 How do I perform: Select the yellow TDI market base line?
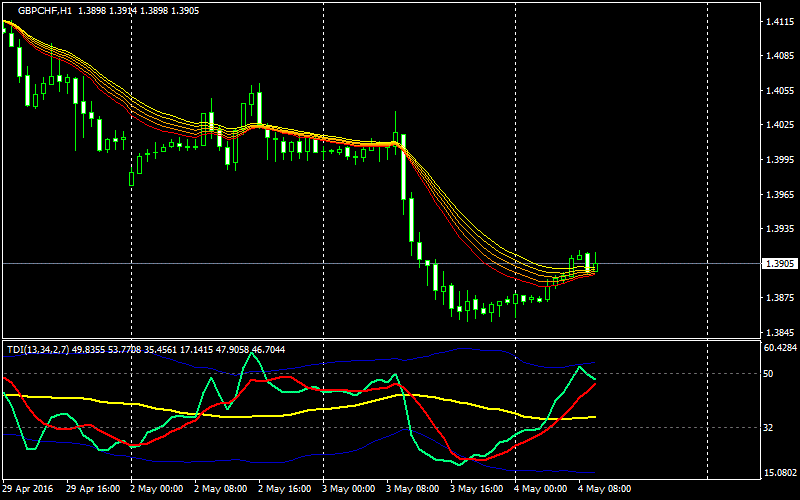pyautogui.click(x=300, y=412)
